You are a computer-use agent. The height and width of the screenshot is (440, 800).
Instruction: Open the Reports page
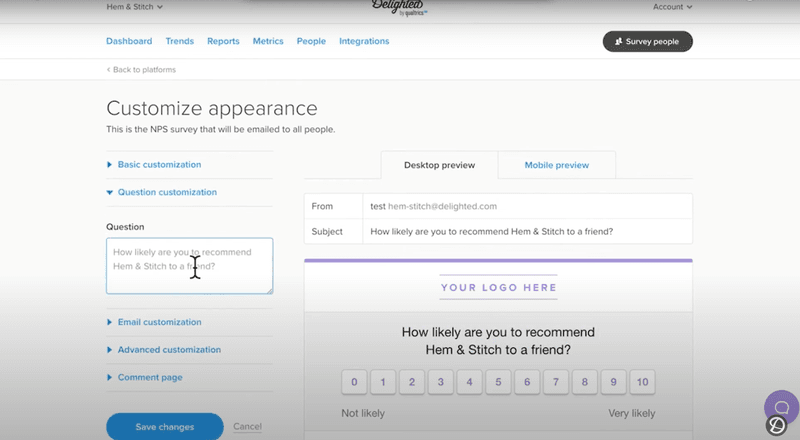pos(223,41)
